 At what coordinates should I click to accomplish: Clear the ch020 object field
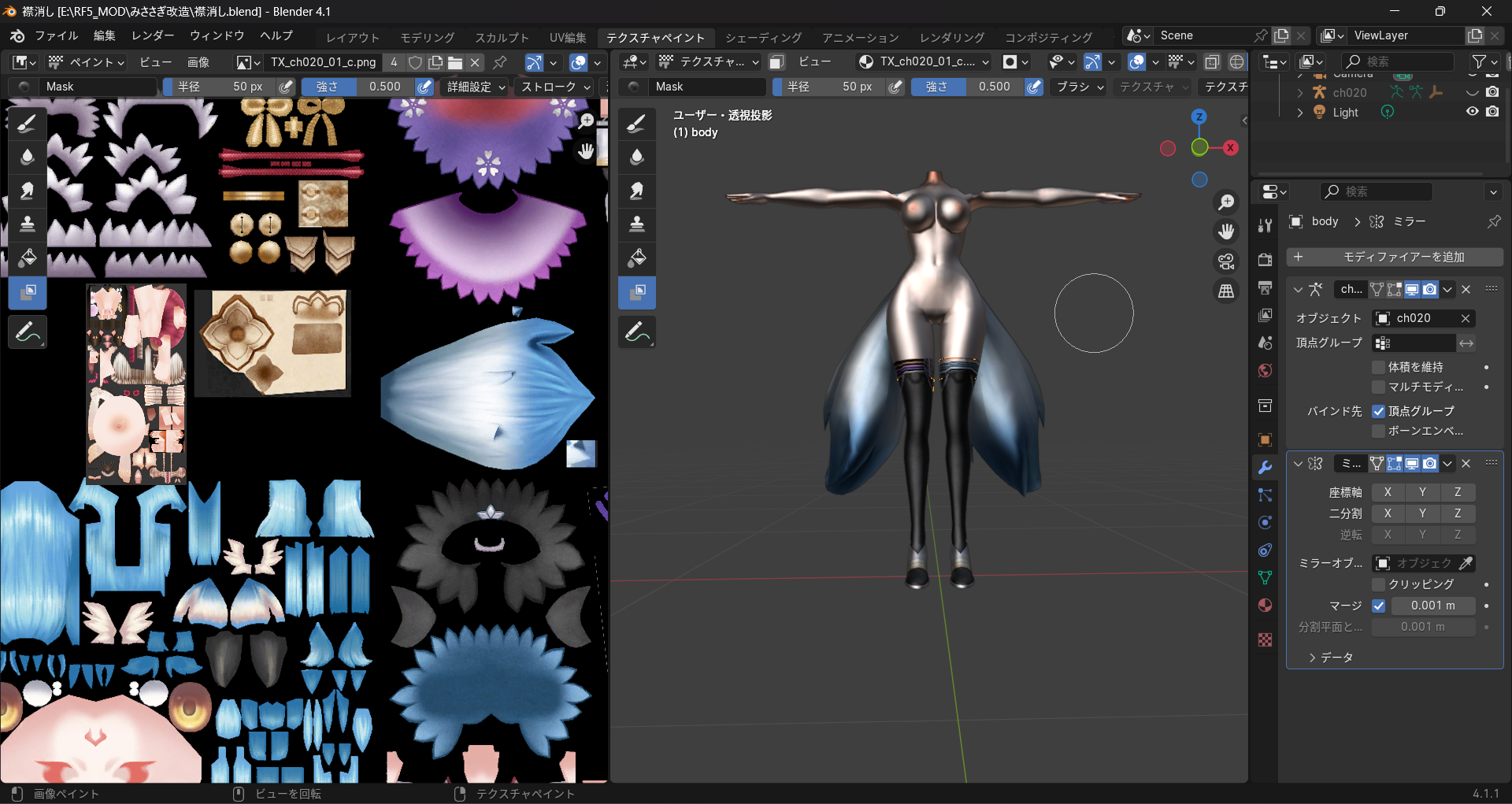(x=1466, y=318)
